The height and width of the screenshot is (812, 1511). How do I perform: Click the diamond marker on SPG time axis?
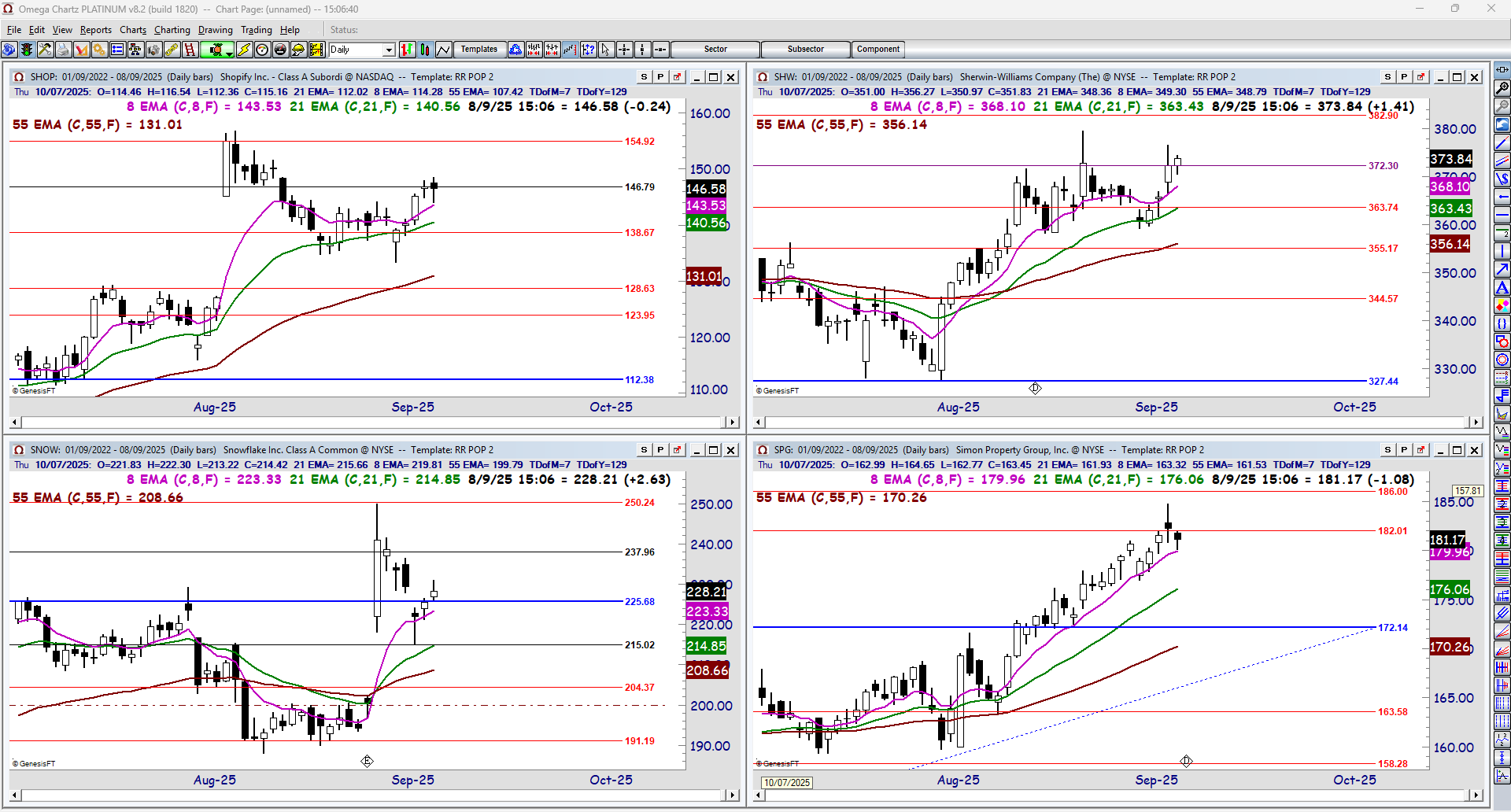(x=1186, y=761)
